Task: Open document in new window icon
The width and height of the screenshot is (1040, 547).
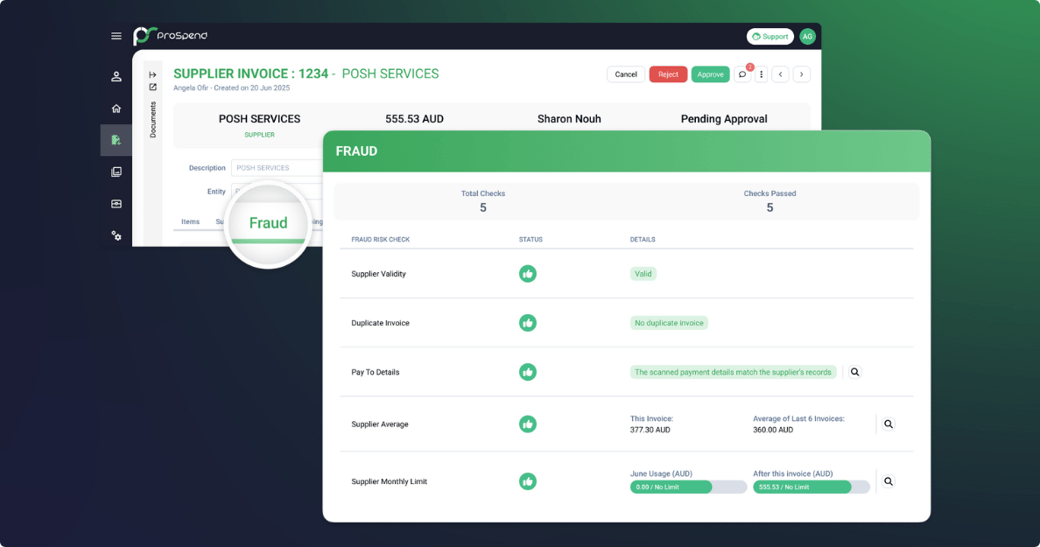Action: 153,87
